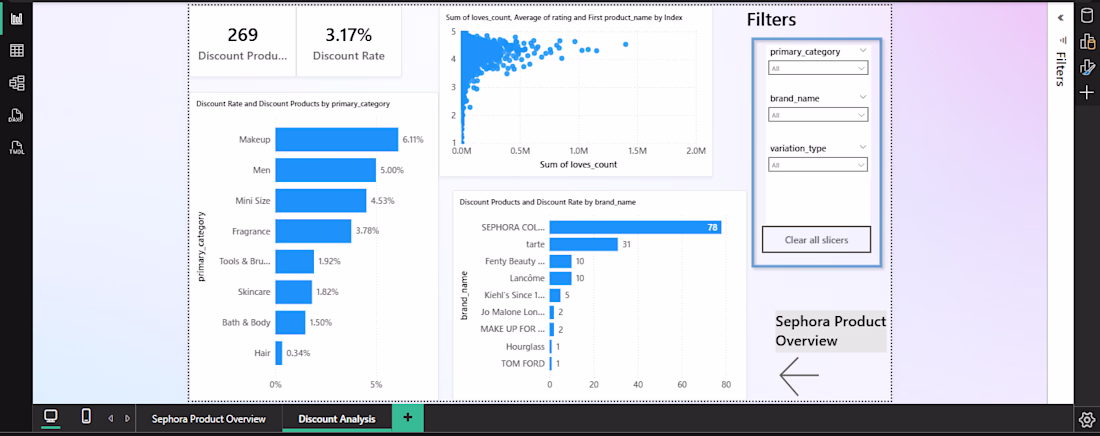This screenshot has width=1100, height=436.
Task: Go to previous page tab arrow
Action: tap(110, 418)
